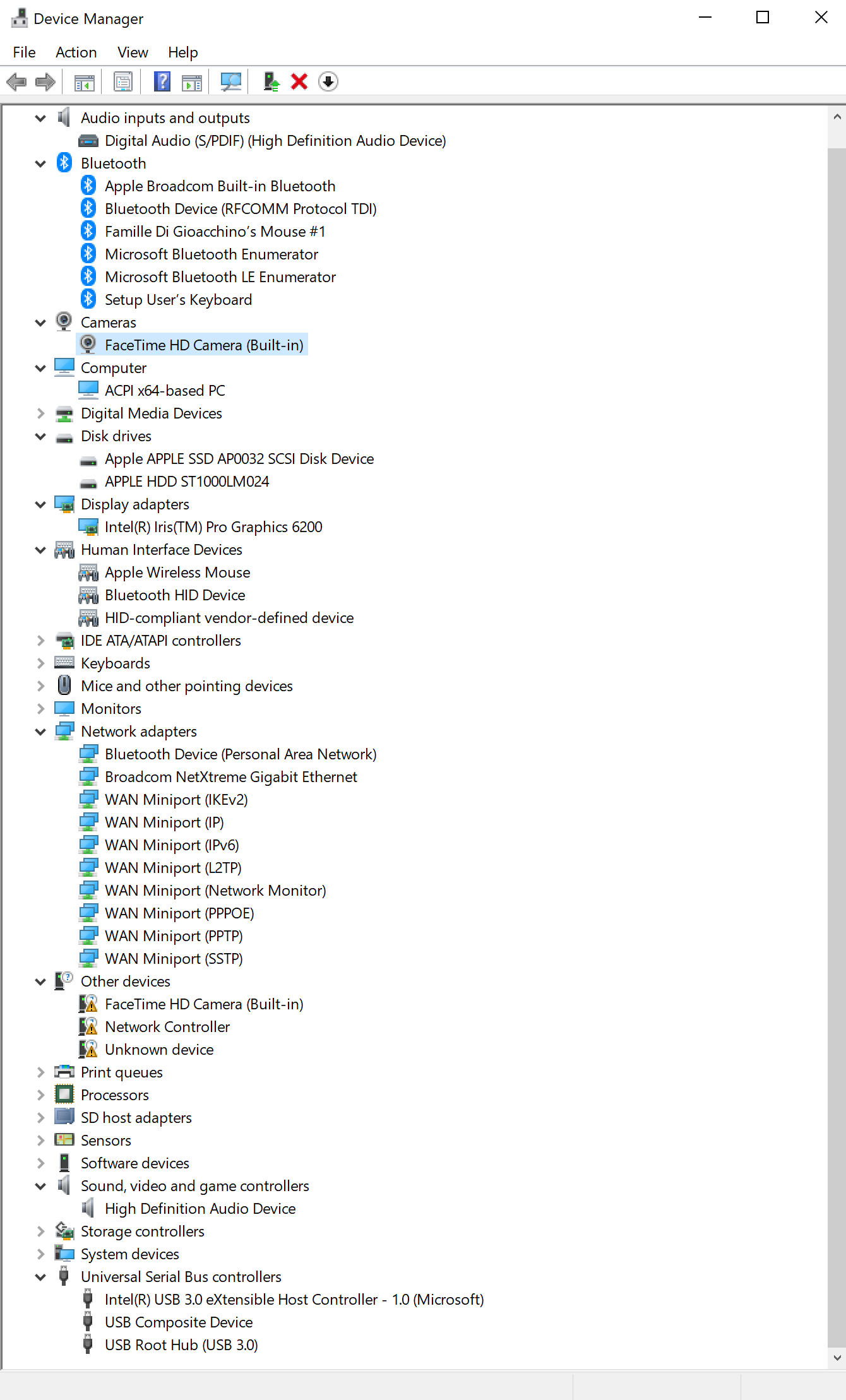846x1400 pixels.
Task: Click the Universal Serial Bus controllers icon
Action: coord(64,1276)
